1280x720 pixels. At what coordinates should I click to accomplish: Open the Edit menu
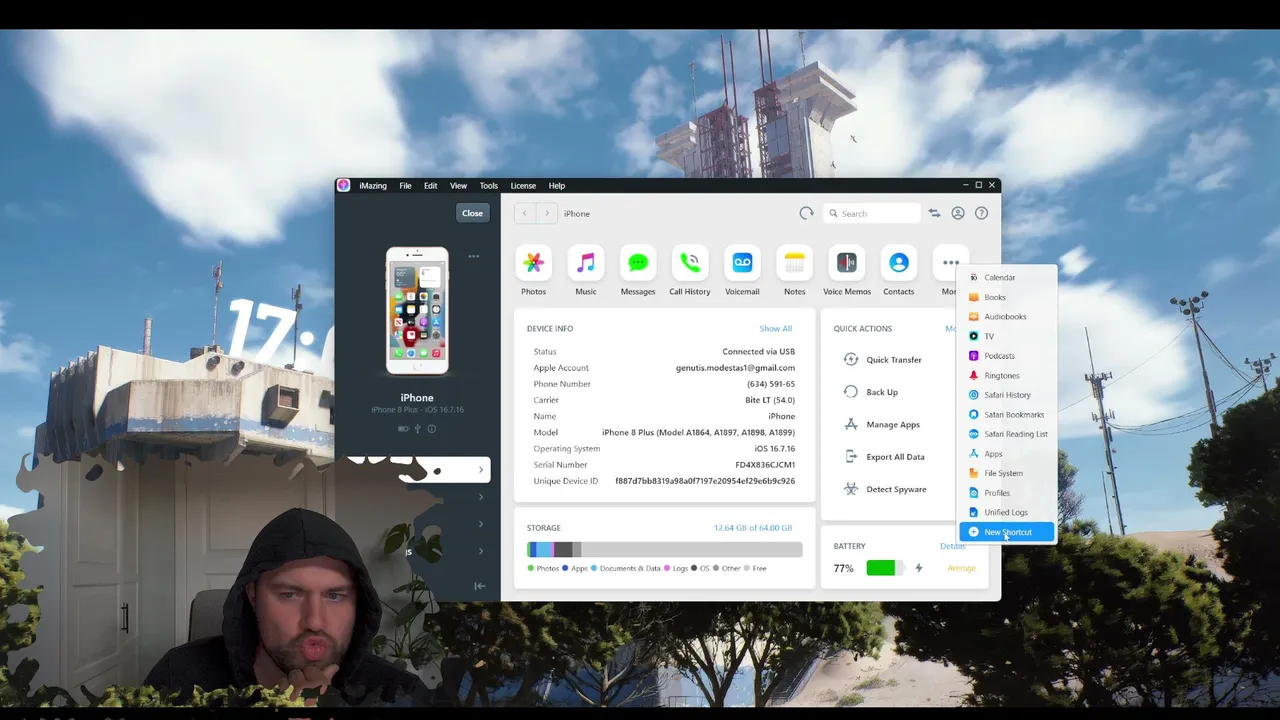(x=430, y=186)
